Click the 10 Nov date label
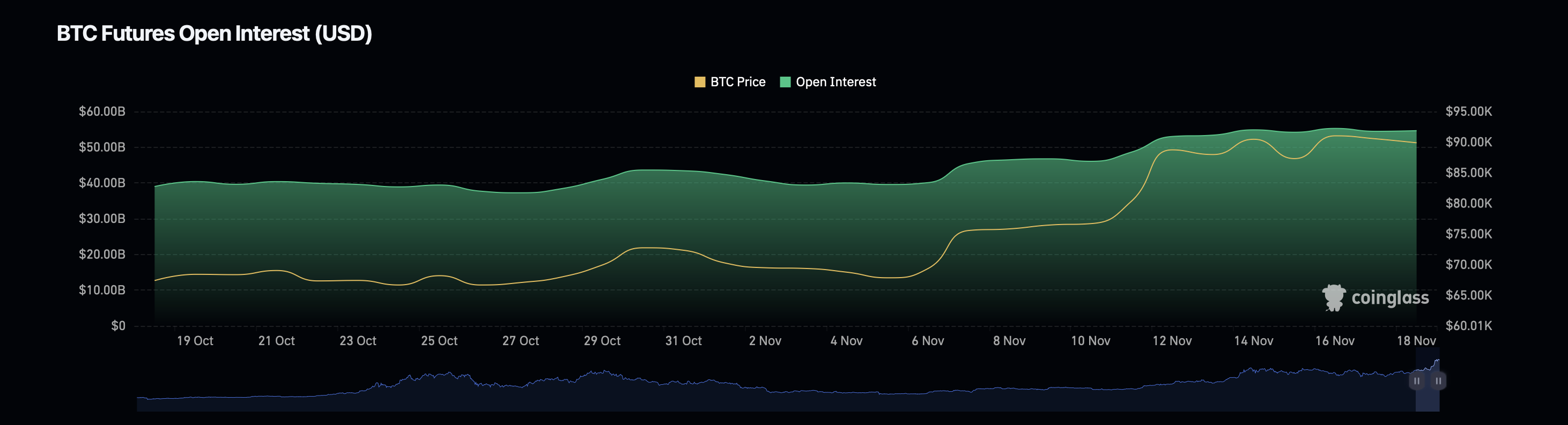The width and height of the screenshot is (1568, 425). tap(1091, 341)
